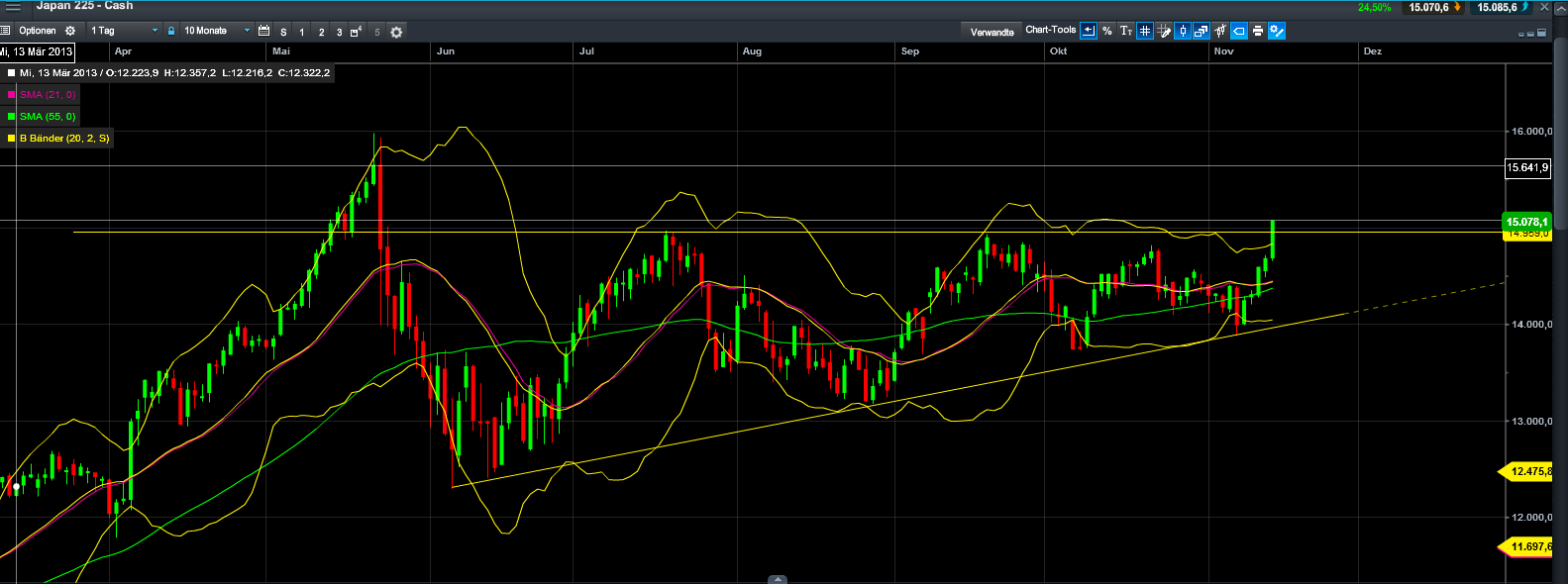Toggle the overlapping windows compare icon

(1202, 31)
